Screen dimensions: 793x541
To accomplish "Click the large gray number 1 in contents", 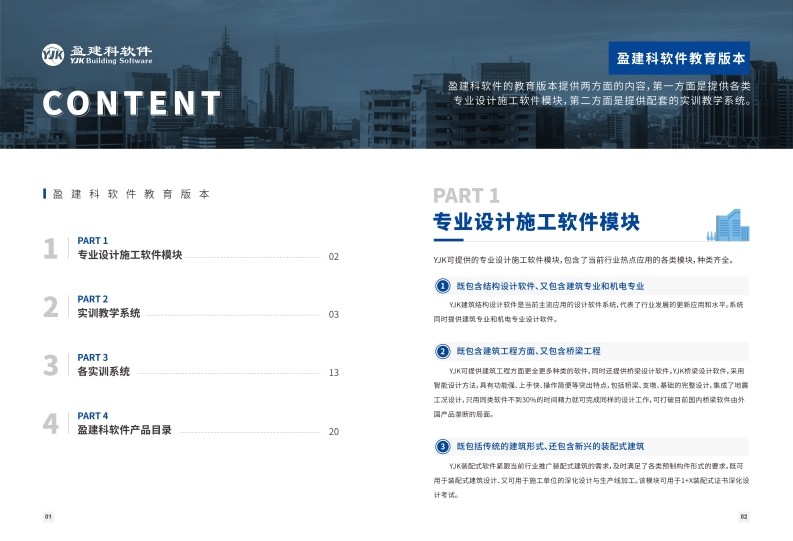I will (x=50, y=250).
